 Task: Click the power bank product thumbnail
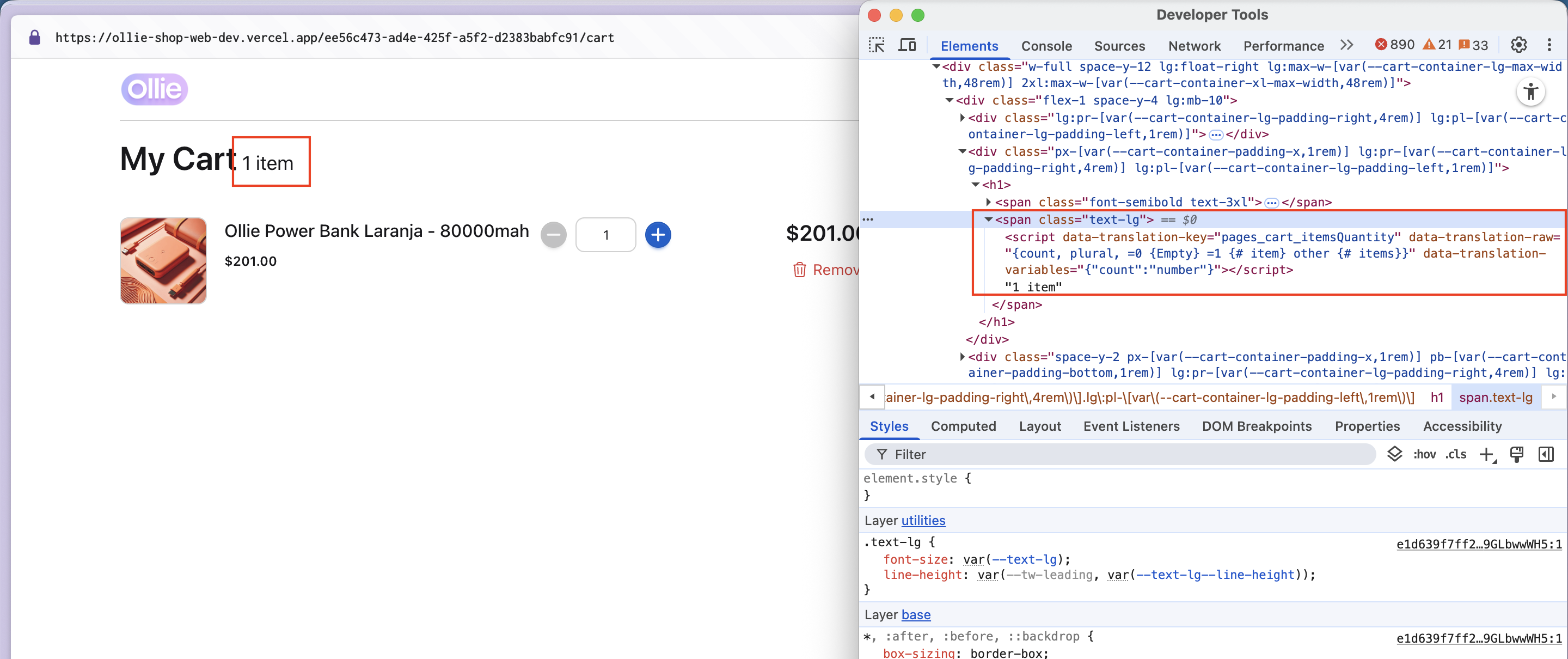pyautogui.click(x=163, y=261)
